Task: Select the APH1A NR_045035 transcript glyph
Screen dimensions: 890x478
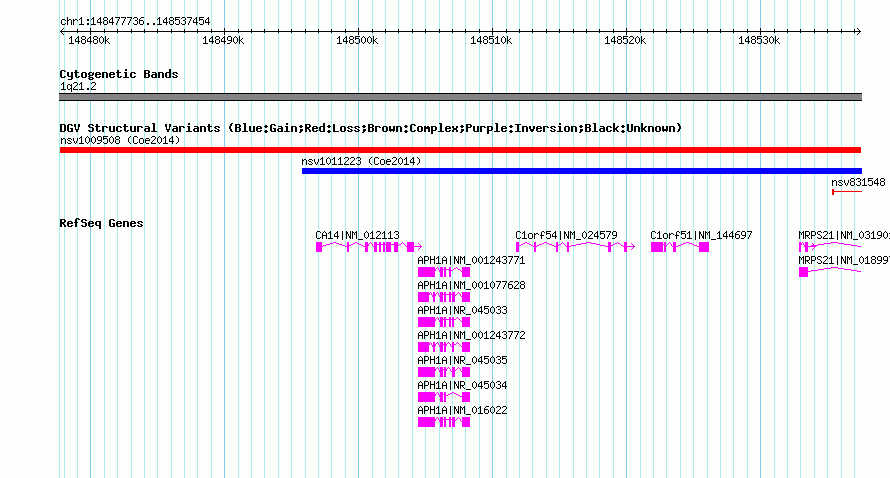Action: (x=444, y=372)
